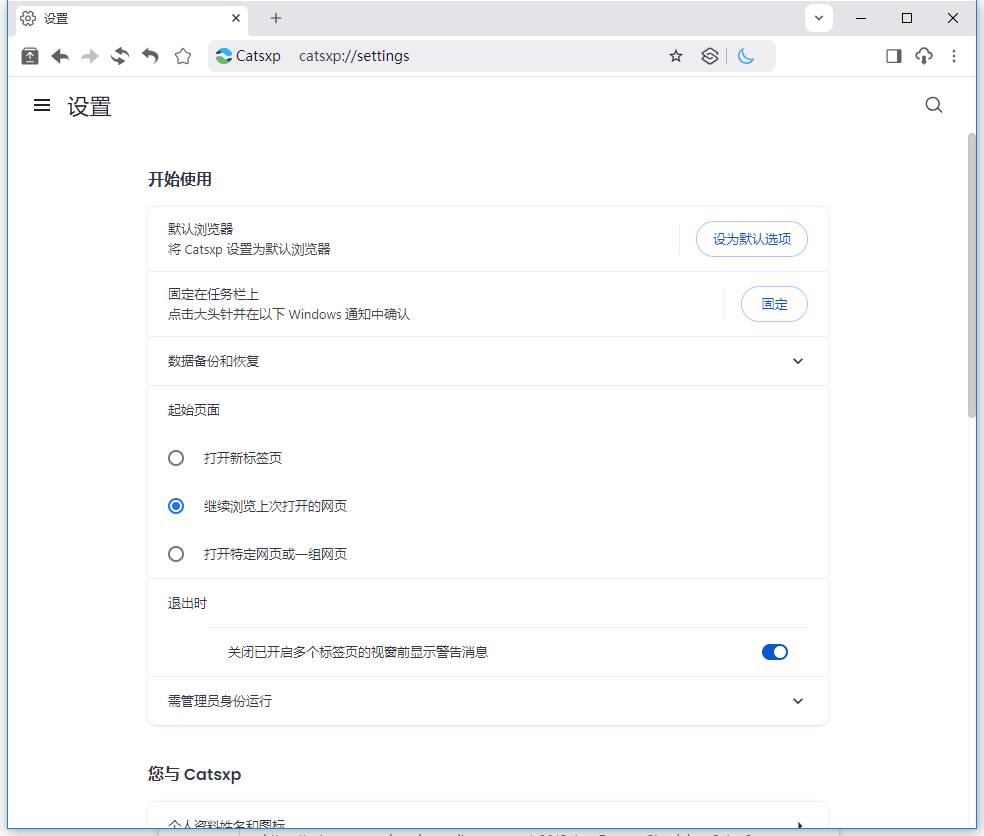Toggle dark mode with the moon icon
This screenshot has width=984, height=836.
pos(746,56)
